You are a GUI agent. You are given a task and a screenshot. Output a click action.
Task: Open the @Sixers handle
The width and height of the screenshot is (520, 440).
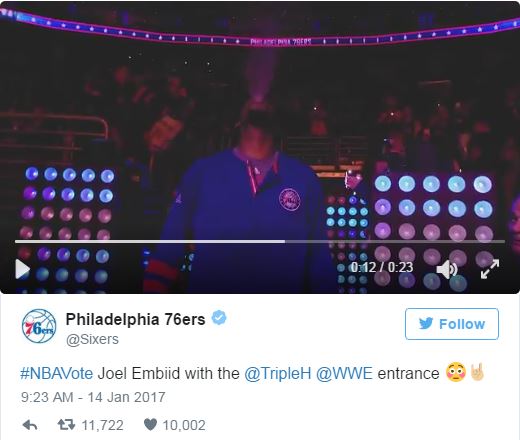click(x=92, y=339)
